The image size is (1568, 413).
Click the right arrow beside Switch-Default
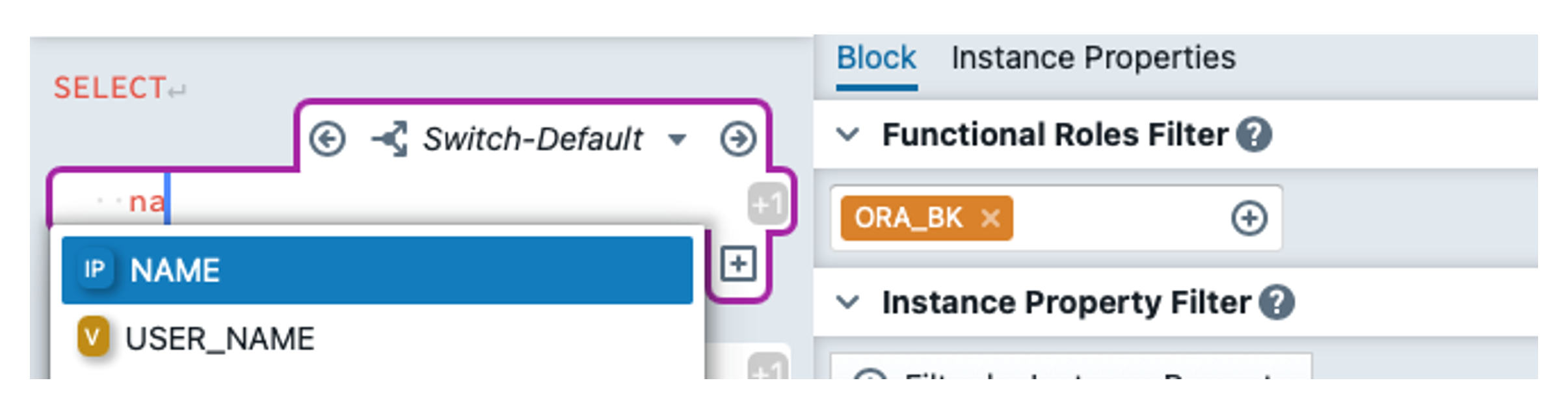pyautogui.click(x=738, y=139)
